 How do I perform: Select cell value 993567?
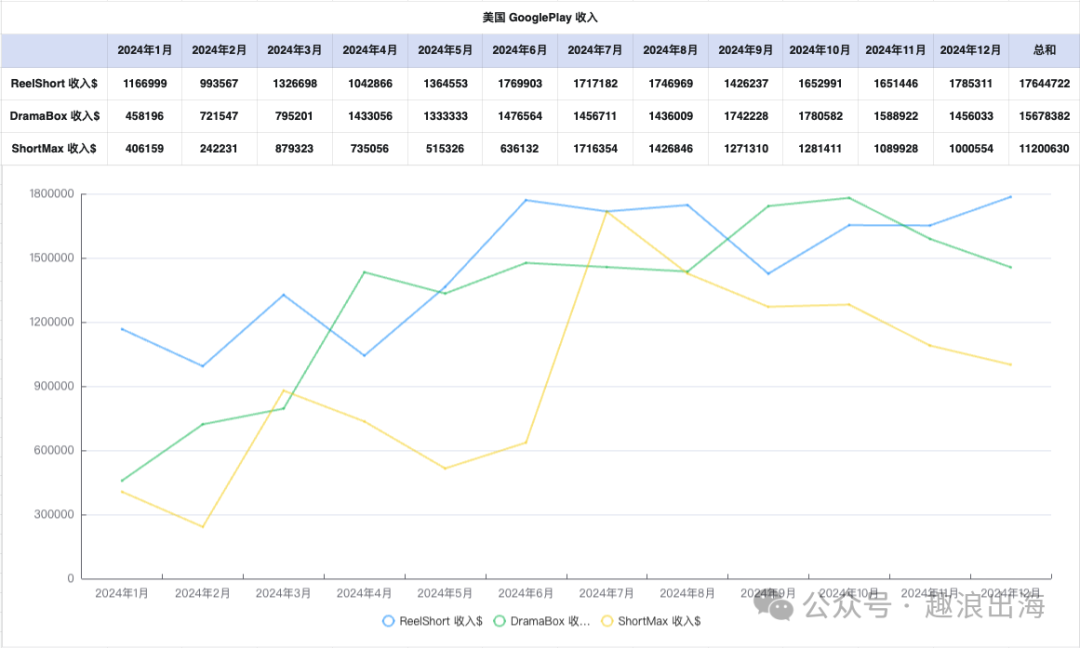point(219,83)
